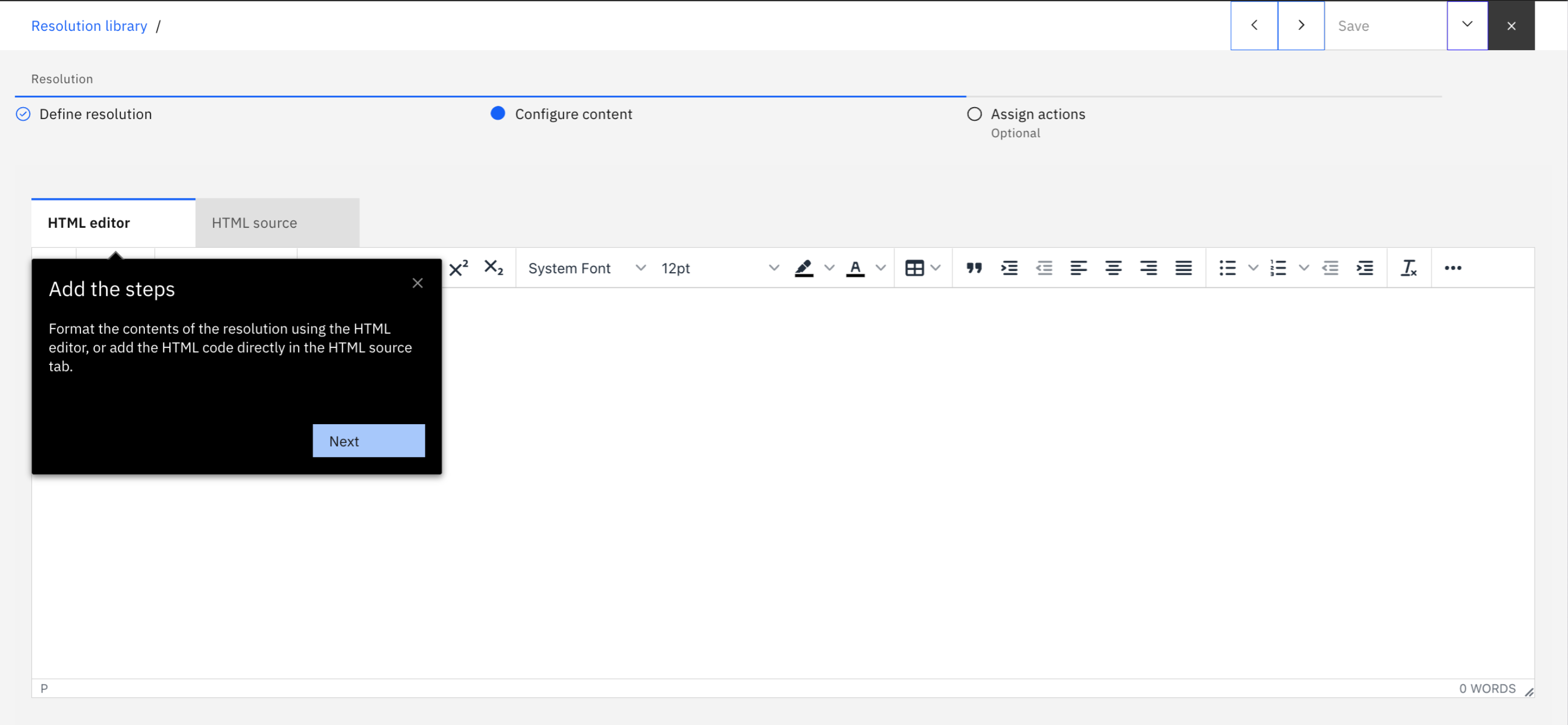Click the superscript formatting icon
The height and width of the screenshot is (725, 1568).
(458, 267)
